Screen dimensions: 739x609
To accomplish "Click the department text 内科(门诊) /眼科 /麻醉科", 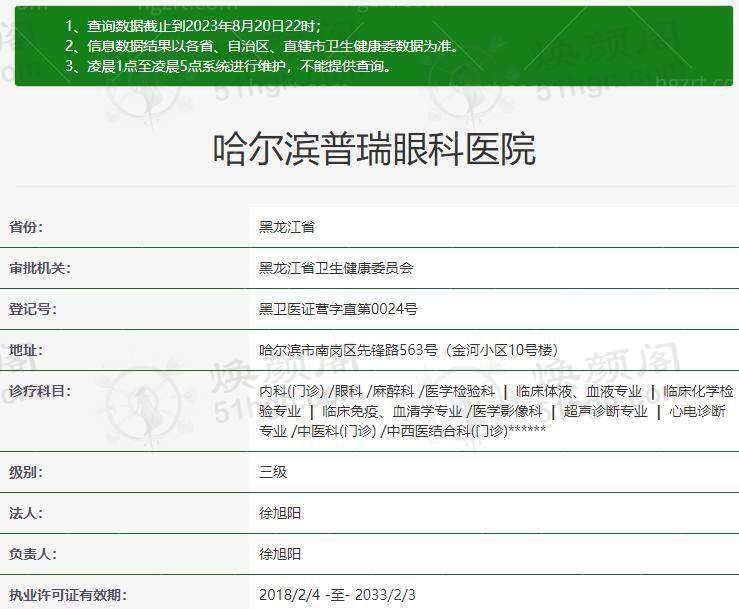I will pos(337,391).
